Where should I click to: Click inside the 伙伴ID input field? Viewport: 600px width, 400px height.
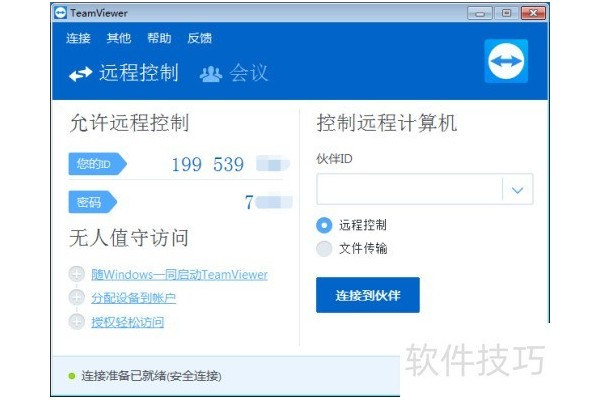[x=409, y=189]
